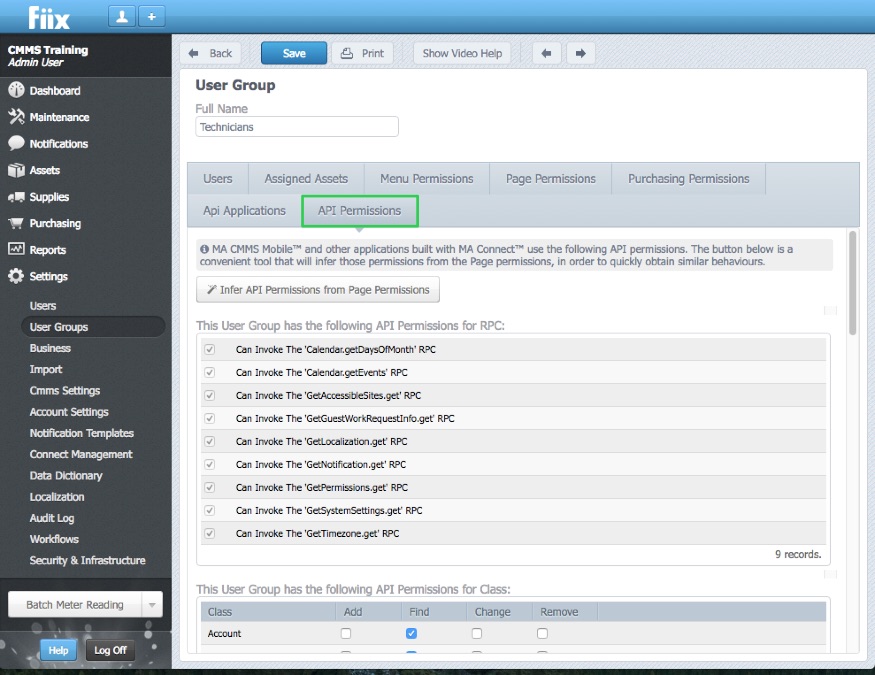This screenshot has height=675, width=875.
Task: Click the Log Off button
Action: coord(110,650)
